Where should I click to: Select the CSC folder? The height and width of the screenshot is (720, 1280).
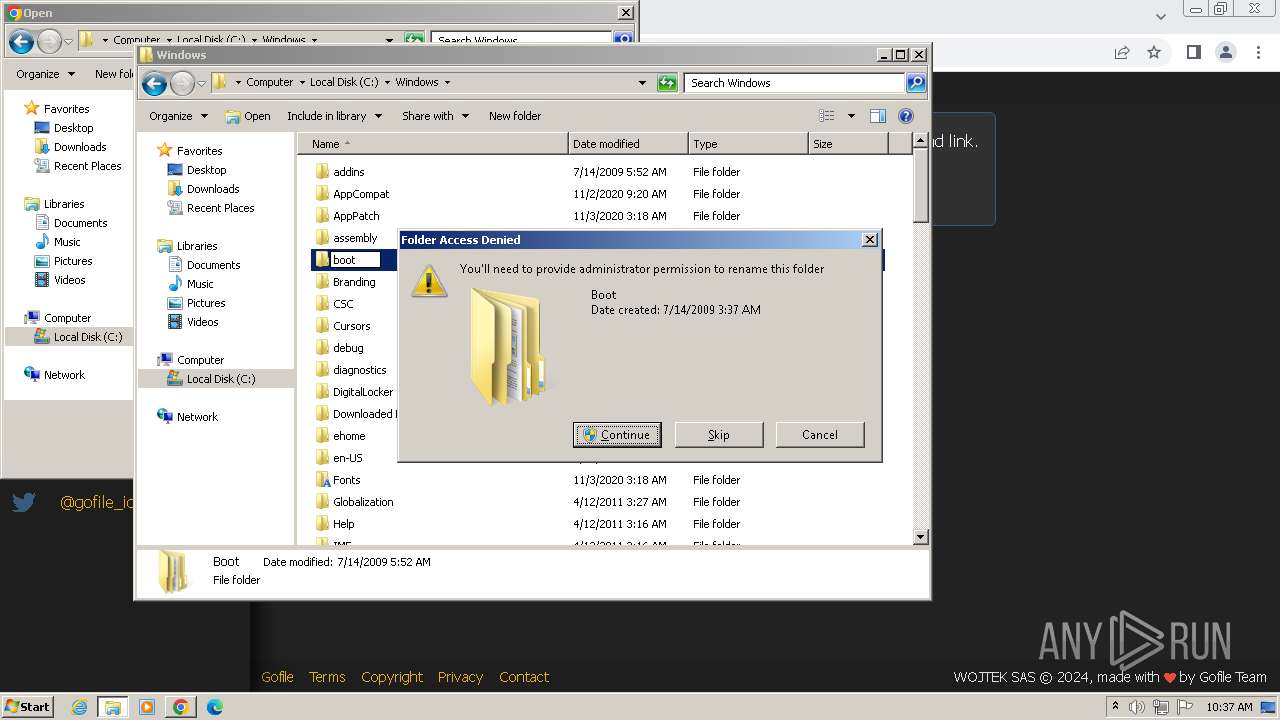(x=343, y=304)
